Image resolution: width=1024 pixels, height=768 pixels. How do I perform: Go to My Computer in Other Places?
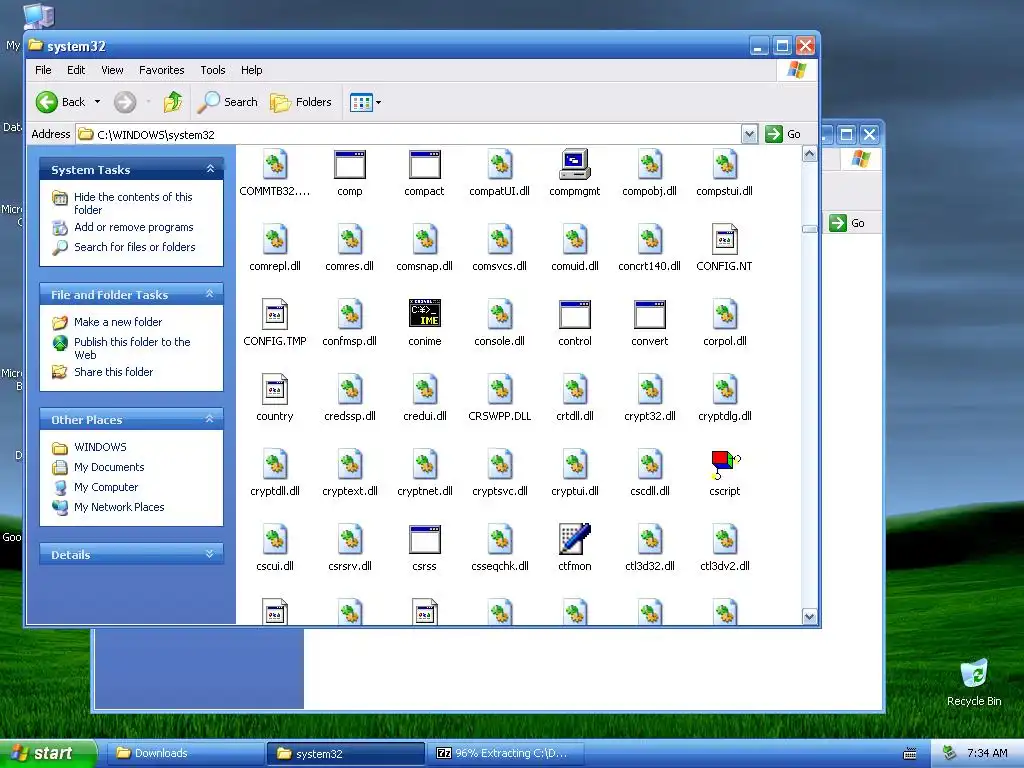106,487
